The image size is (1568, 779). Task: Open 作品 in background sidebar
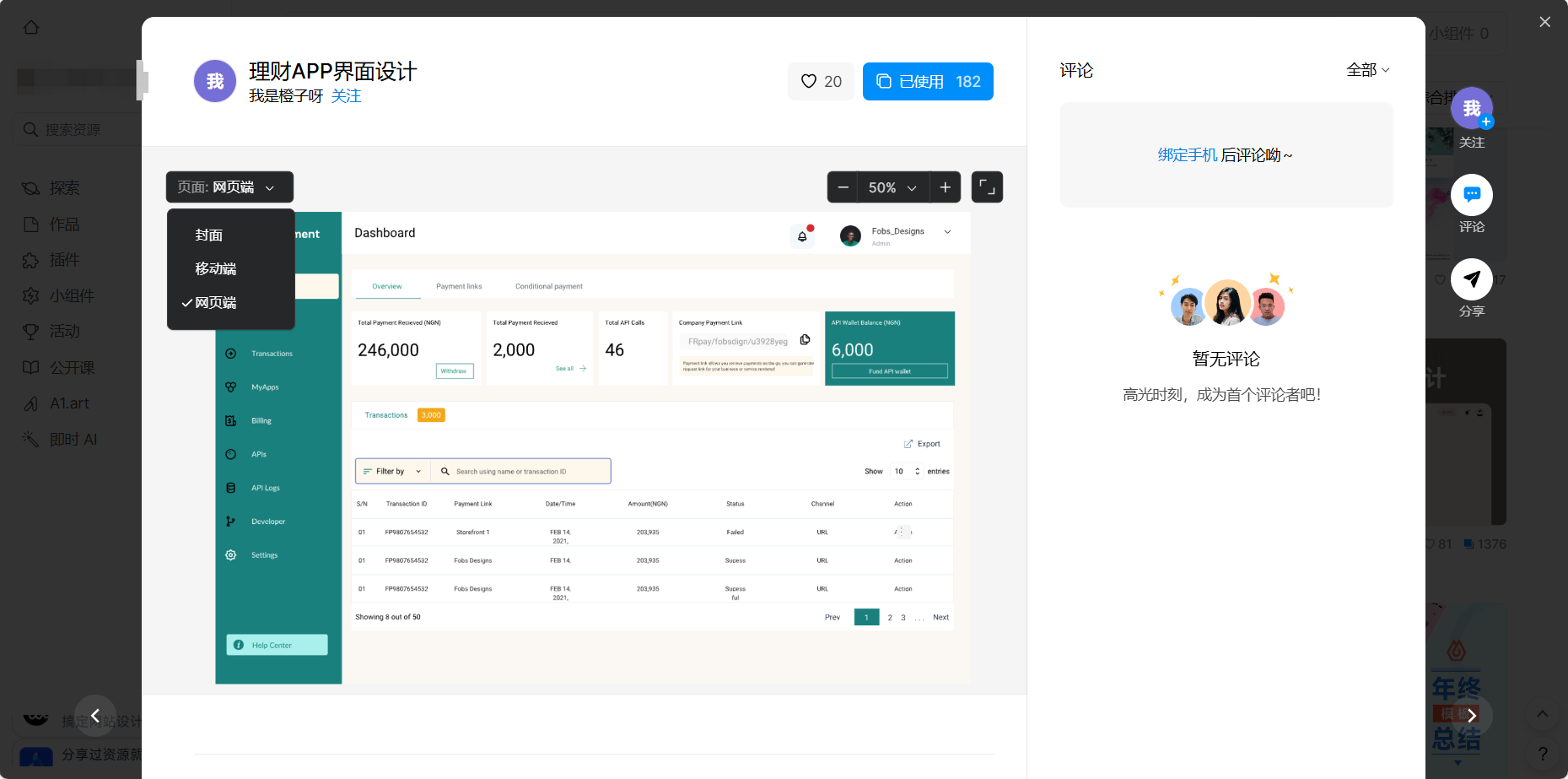pos(52,225)
